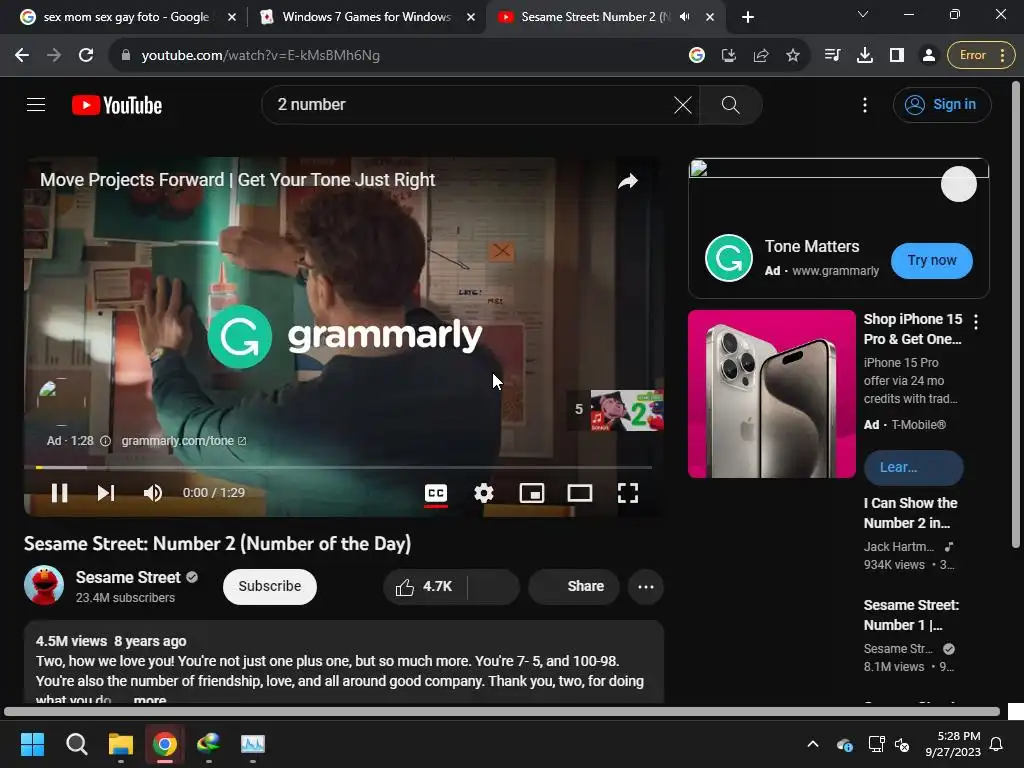Skip to next video

106,493
